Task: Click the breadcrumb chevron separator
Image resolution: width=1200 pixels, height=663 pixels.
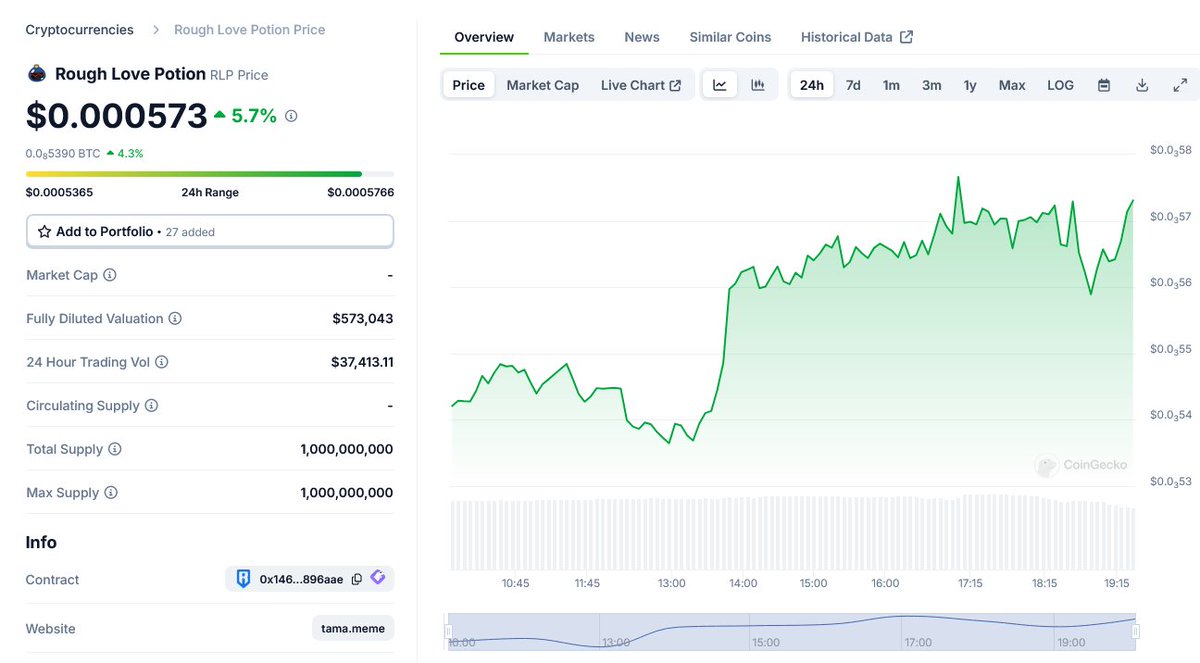Action: point(156,30)
